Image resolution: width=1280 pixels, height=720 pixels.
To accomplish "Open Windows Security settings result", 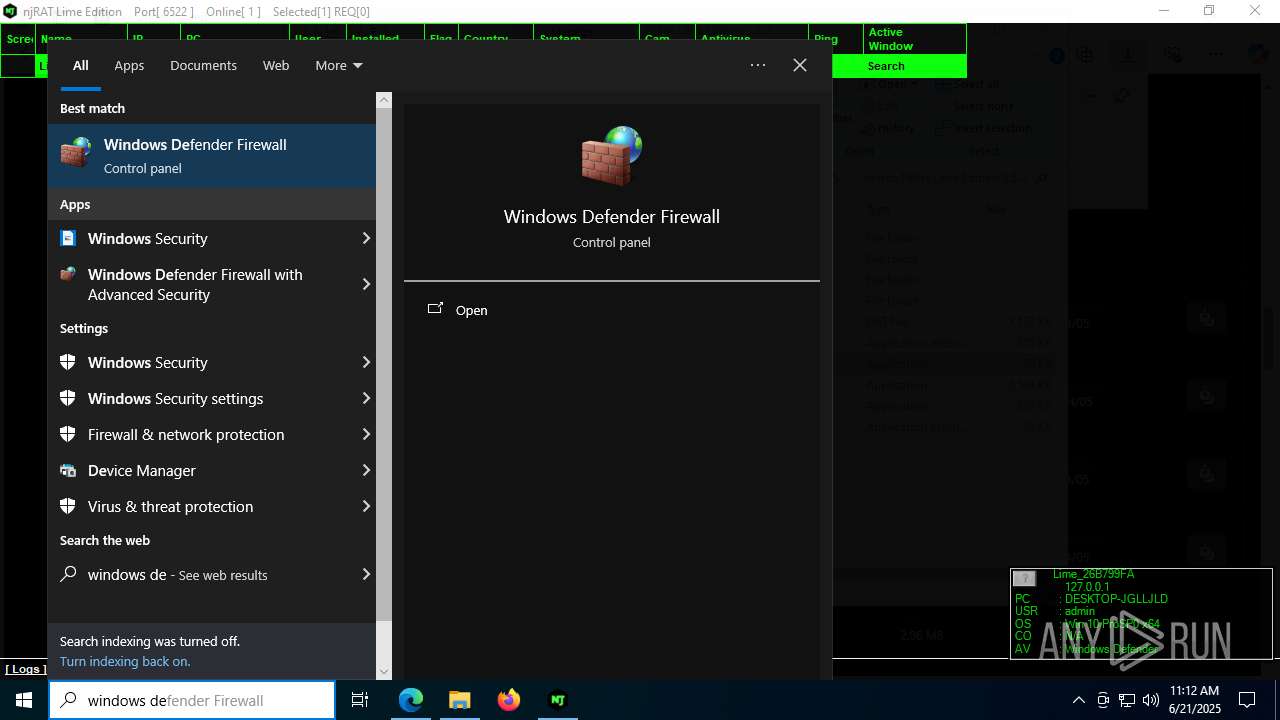I will tap(202, 398).
